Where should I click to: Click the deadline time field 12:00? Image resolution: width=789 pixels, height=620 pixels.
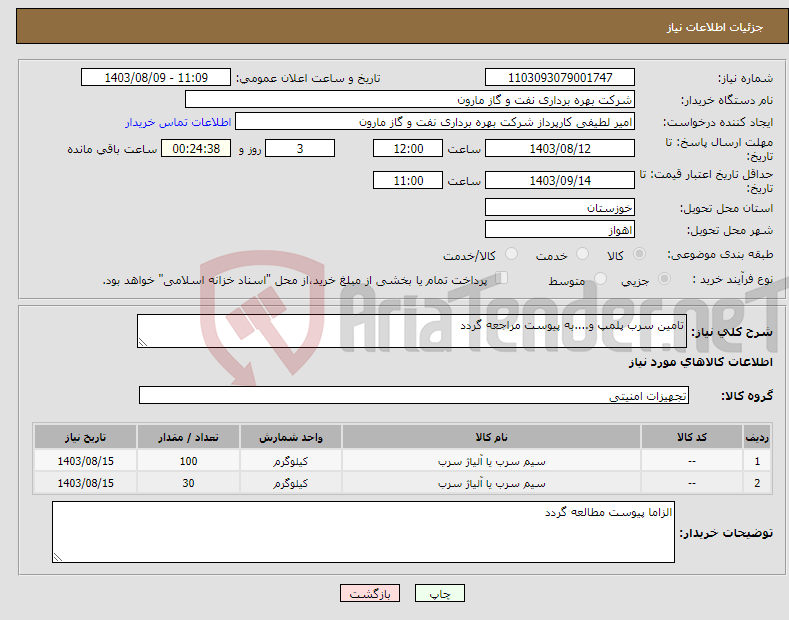[x=408, y=148]
